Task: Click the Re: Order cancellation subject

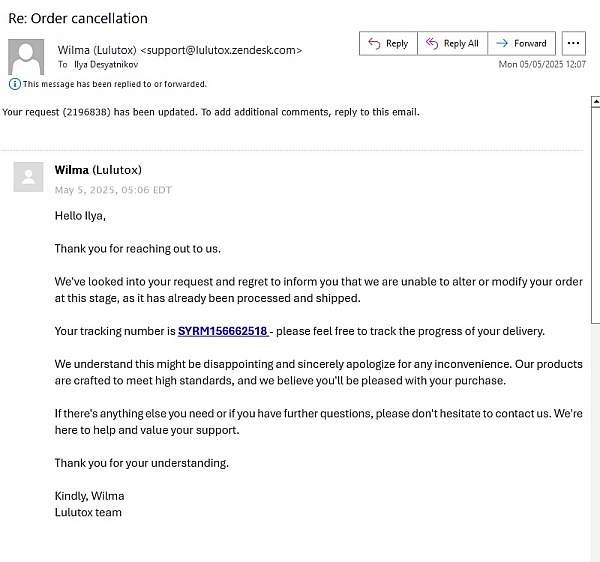Action: [x=78, y=18]
